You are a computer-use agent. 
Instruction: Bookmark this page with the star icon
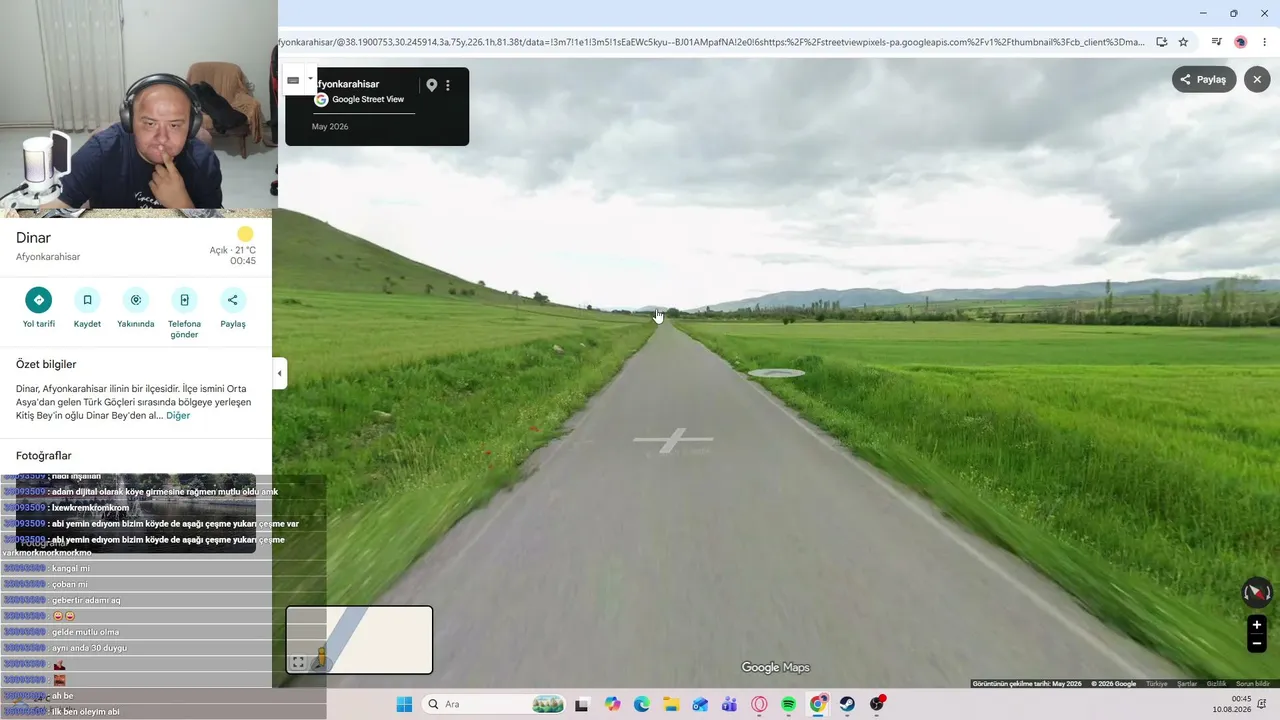point(1183,42)
